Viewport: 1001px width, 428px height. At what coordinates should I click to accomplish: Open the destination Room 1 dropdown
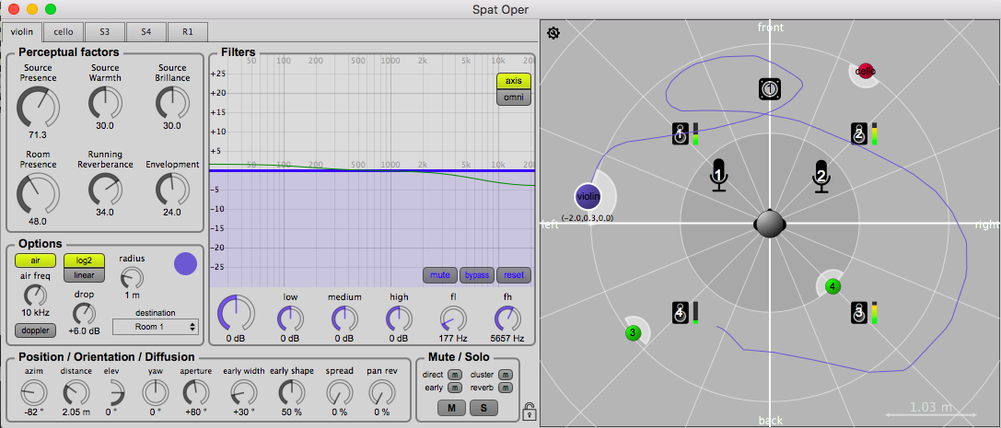click(x=155, y=326)
